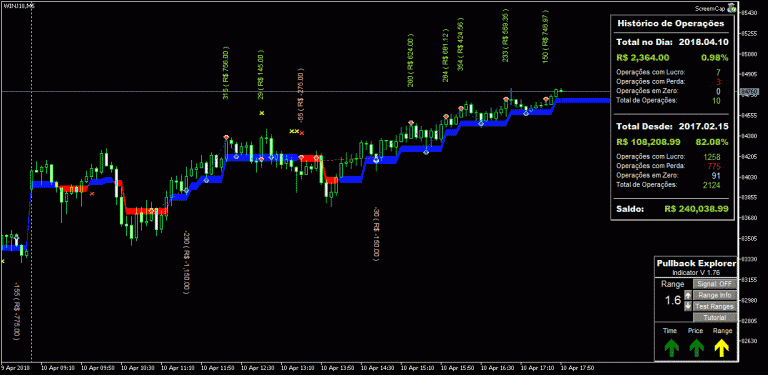
Task: Click the yellow Range trend arrow
Action: pyautogui.click(x=722, y=348)
